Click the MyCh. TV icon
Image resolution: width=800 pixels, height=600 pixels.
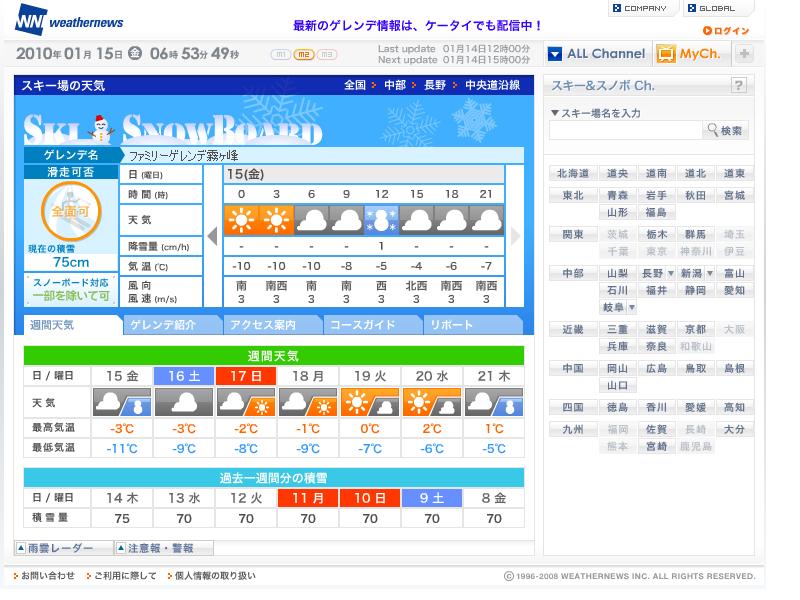pyautogui.click(x=666, y=54)
